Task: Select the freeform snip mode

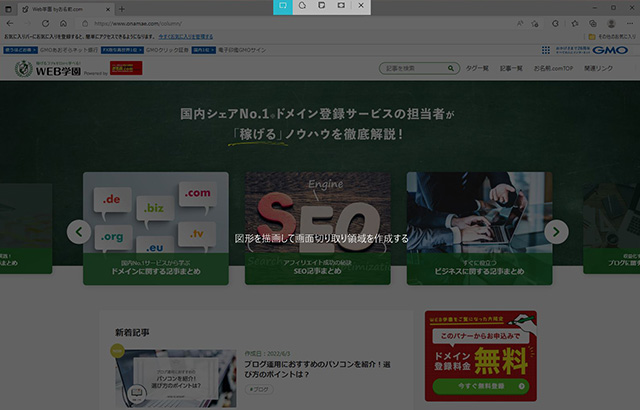Action: click(302, 6)
